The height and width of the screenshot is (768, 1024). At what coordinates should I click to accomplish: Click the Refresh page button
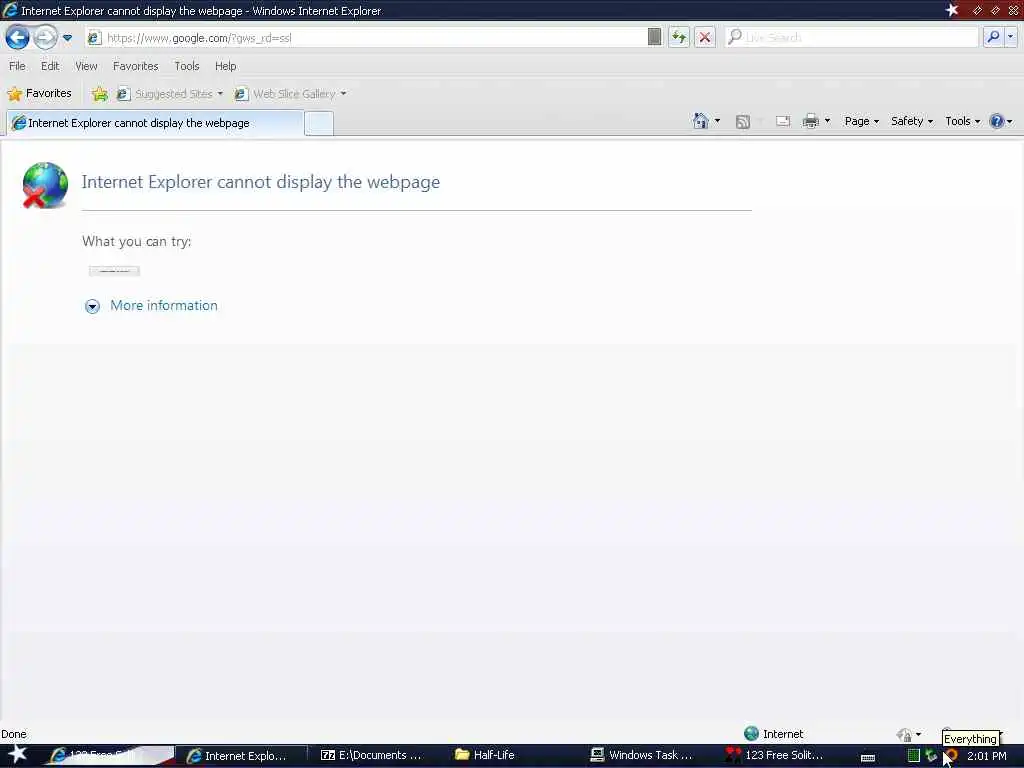pos(679,37)
